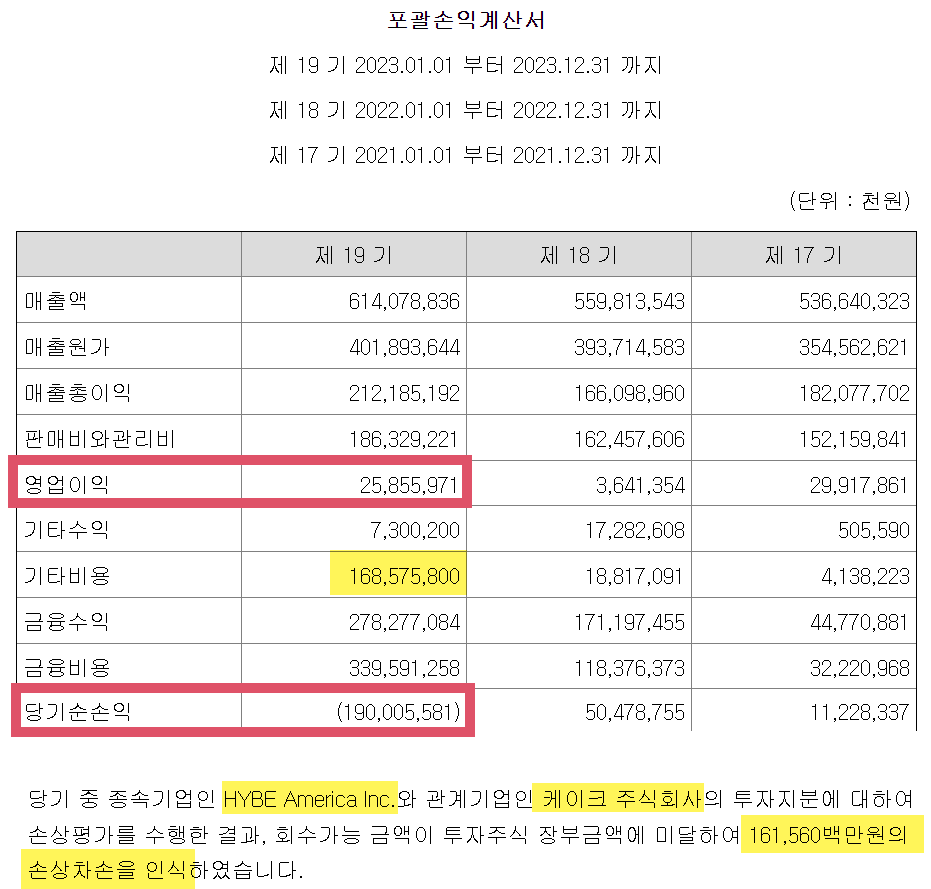Screen dimensions: 931x889
Task: Select the 매출총이익 row label
Action: [x=78, y=393]
